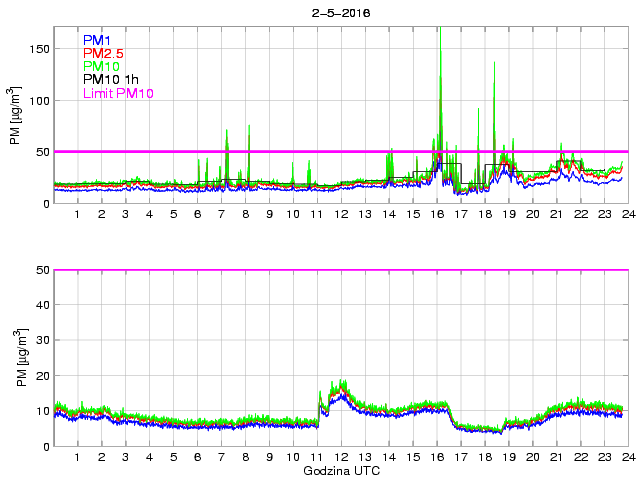Click the chart title date 2-5-2016

[339, 14]
